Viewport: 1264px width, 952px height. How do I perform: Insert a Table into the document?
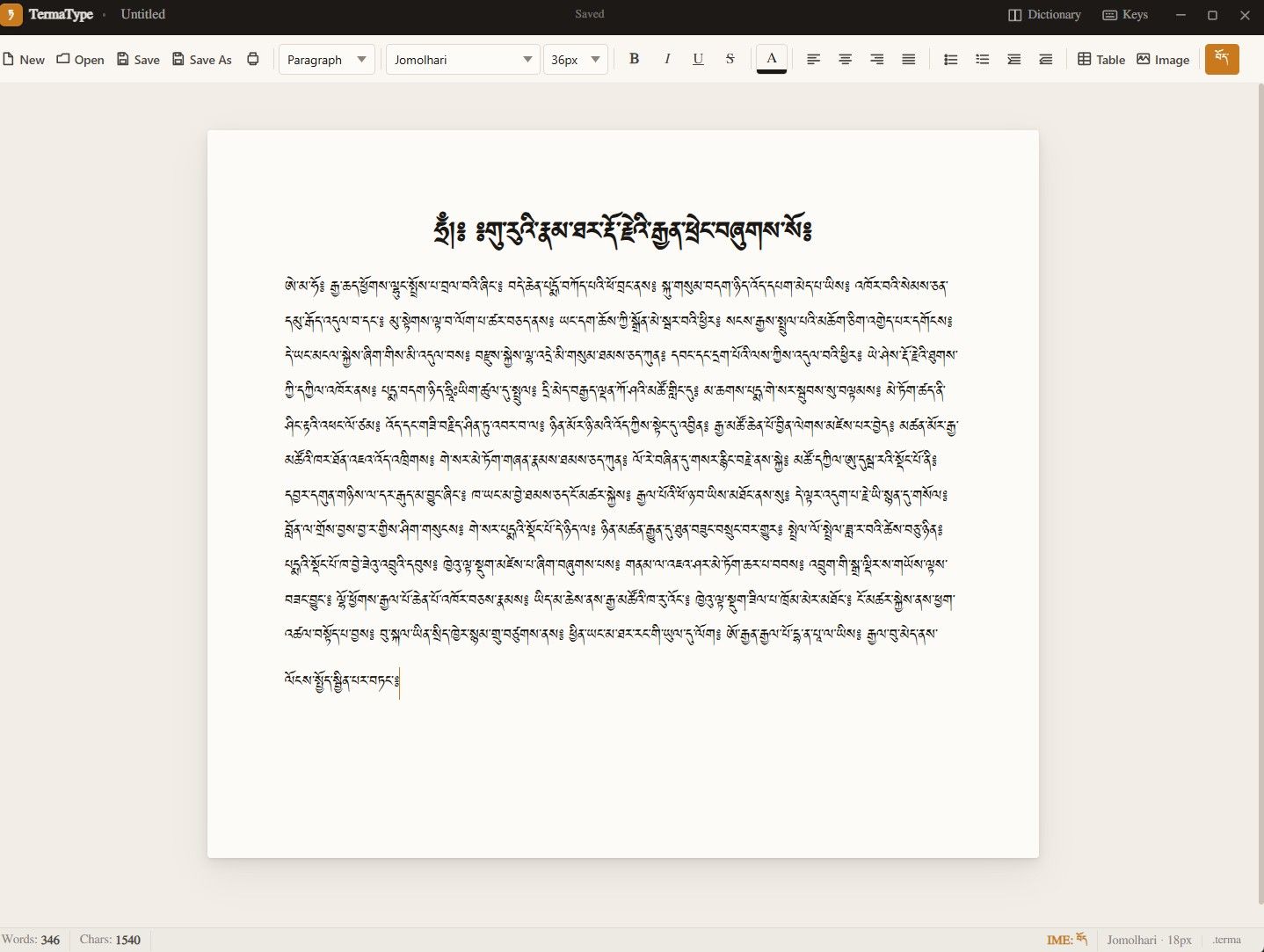pyautogui.click(x=1100, y=59)
